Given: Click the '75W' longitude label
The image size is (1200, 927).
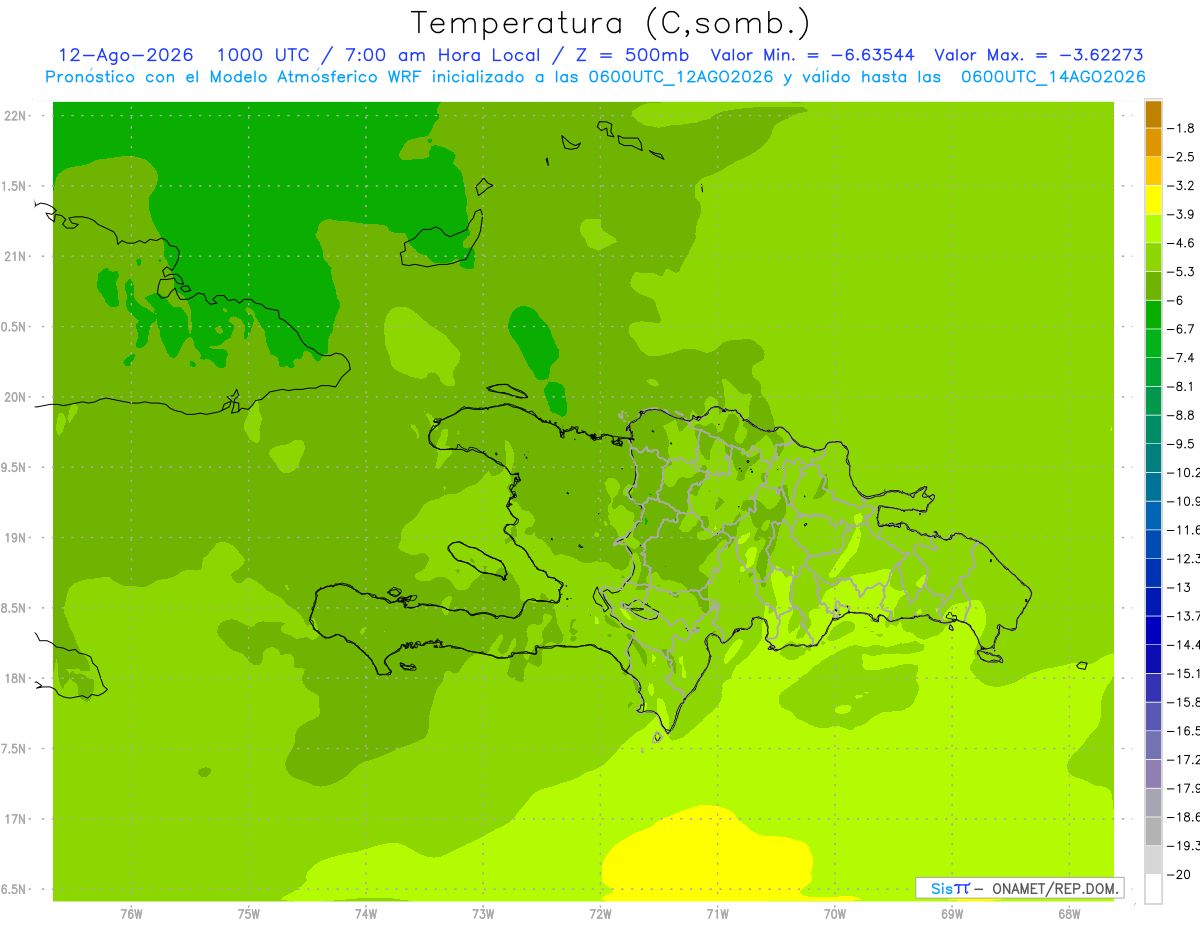Looking at the screenshot, I should 249,914.
